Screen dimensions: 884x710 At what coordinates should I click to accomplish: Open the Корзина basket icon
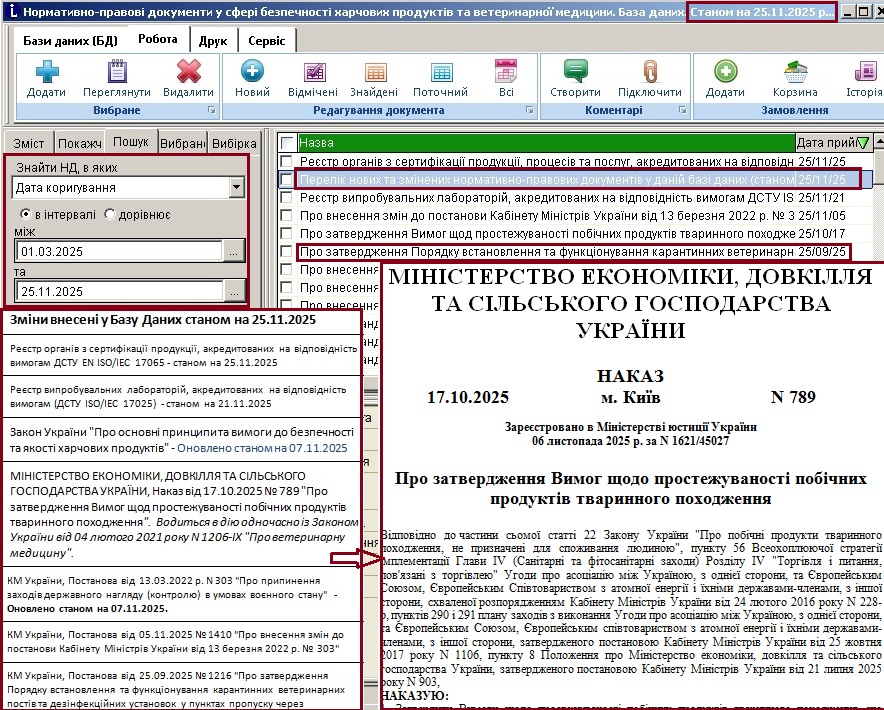795,76
